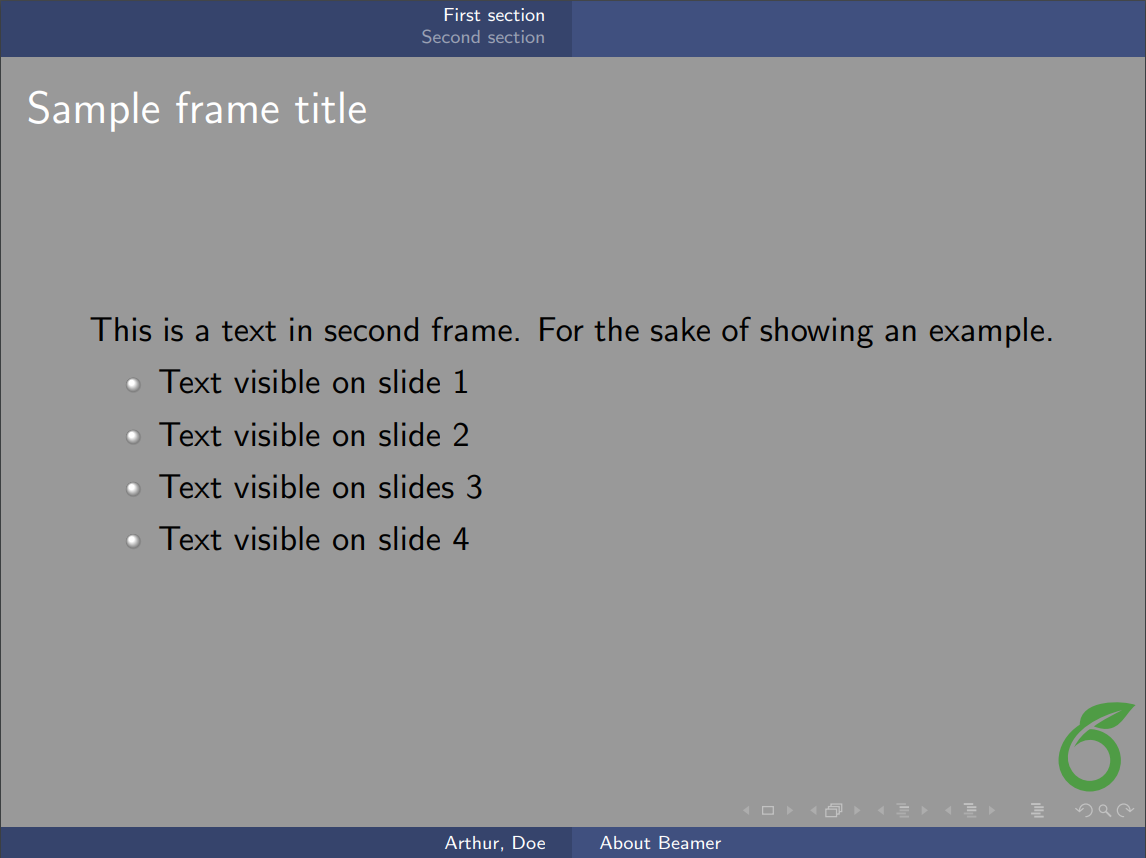Click the next section arrow
This screenshot has width=1146, height=858.
(x=992, y=810)
